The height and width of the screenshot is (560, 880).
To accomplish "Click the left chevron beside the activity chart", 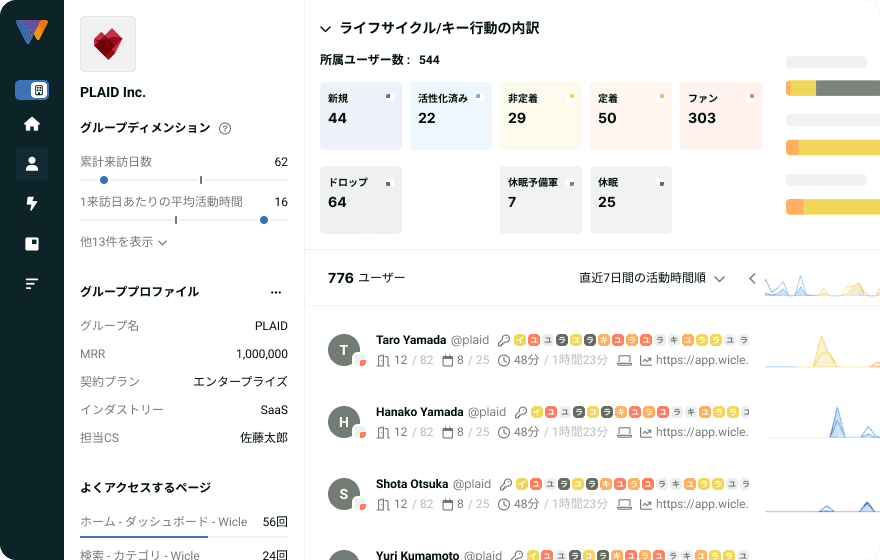I will [752, 278].
